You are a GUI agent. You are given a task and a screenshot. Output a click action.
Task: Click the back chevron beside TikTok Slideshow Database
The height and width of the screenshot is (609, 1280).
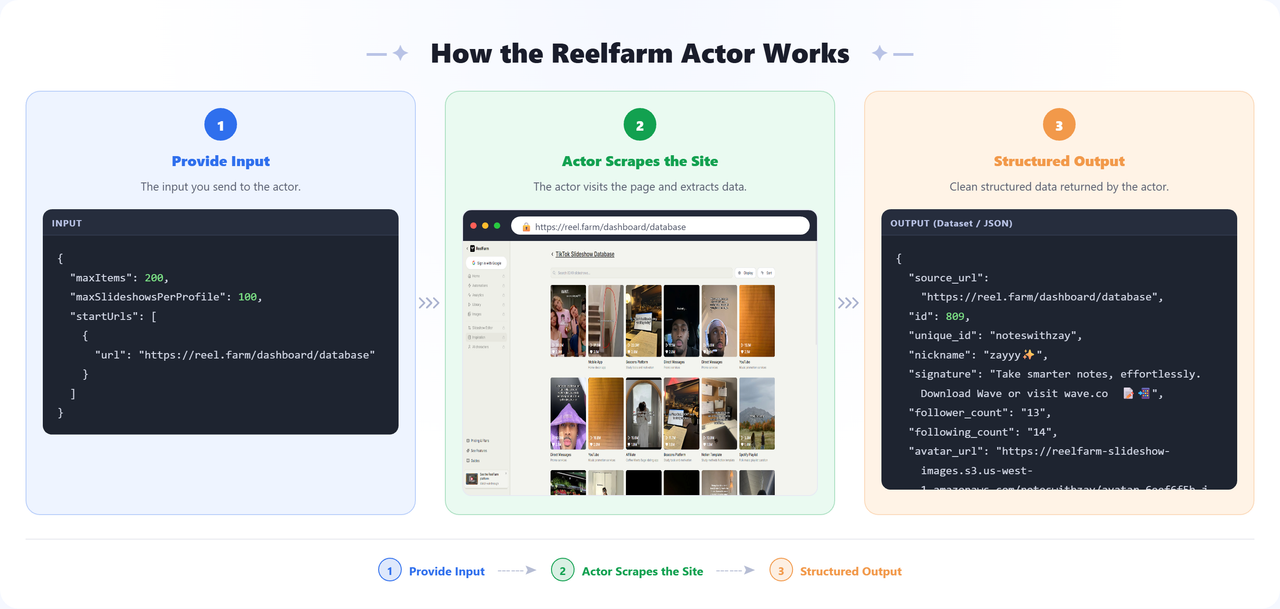click(552, 254)
